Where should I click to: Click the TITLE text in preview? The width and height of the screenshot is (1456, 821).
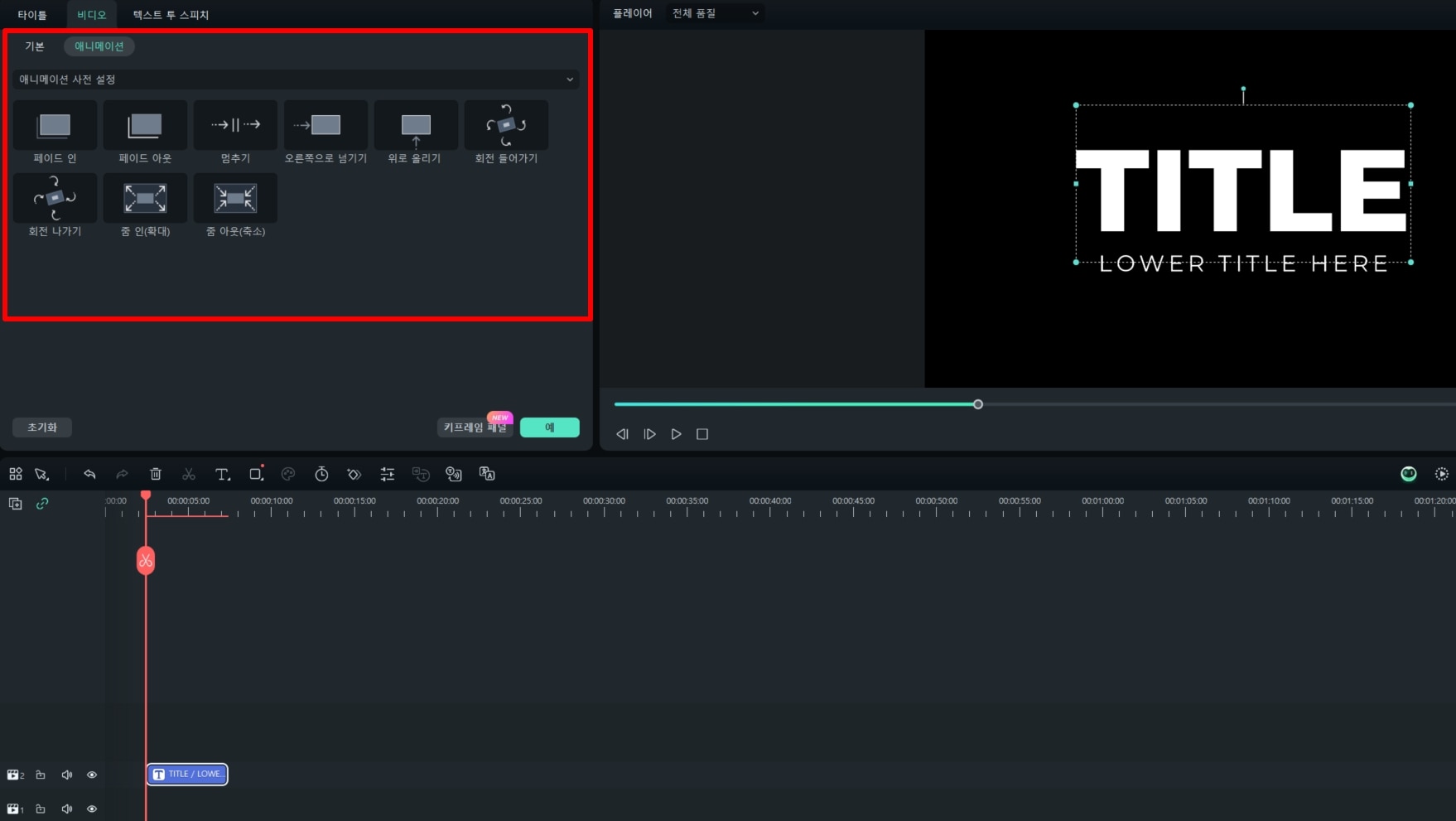click(1241, 191)
